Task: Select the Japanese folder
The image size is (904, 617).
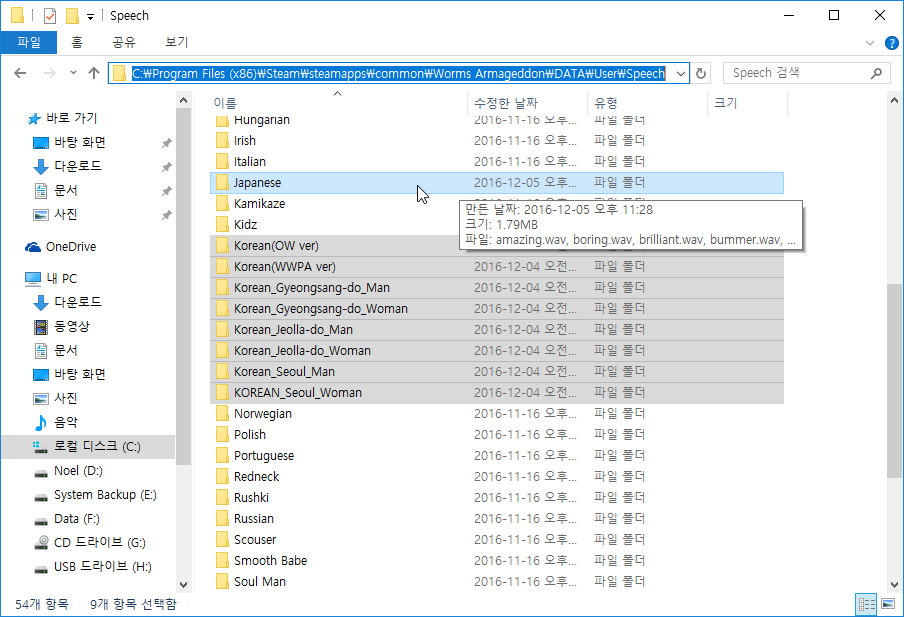Action: pos(496,183)
